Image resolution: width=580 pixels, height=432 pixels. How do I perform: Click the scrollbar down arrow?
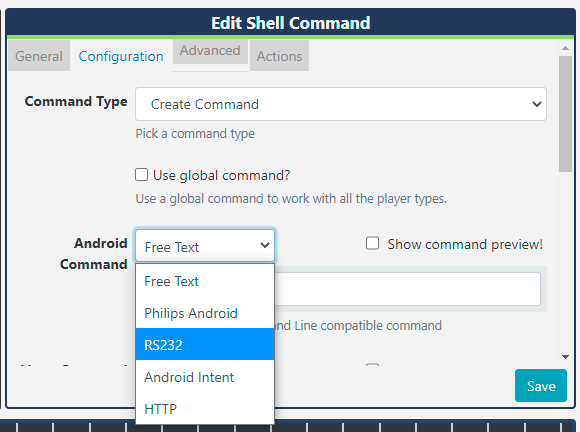point(565,357)
